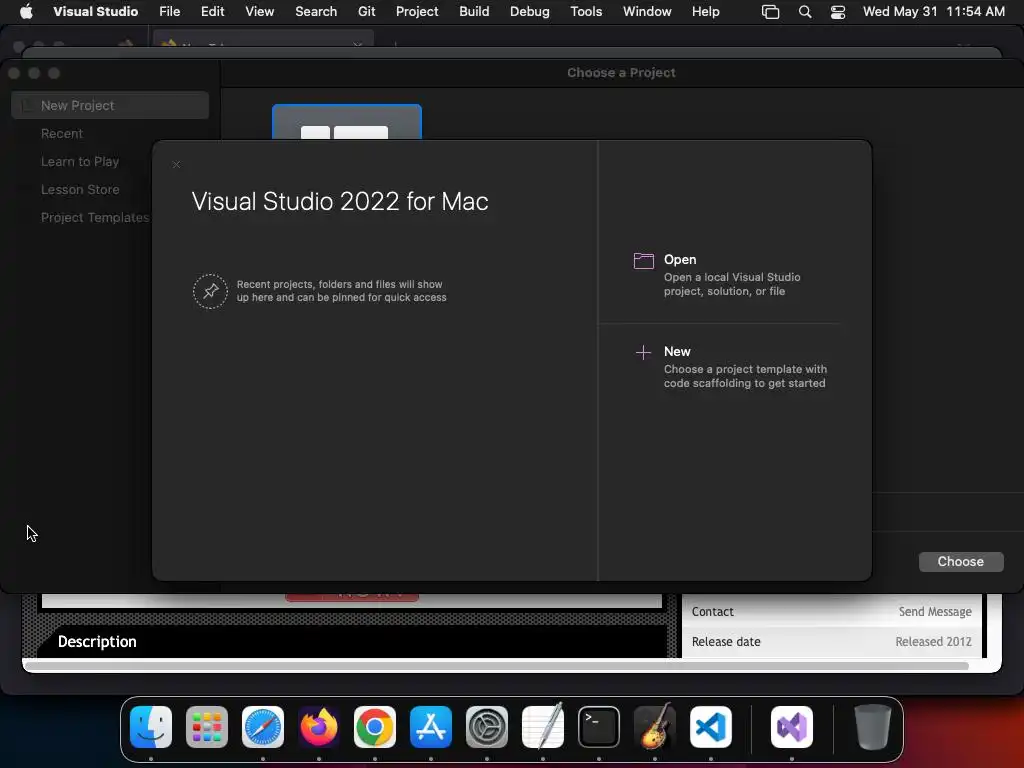Open Finder from the Dock
1024x768 pixels.
(151, 727)
